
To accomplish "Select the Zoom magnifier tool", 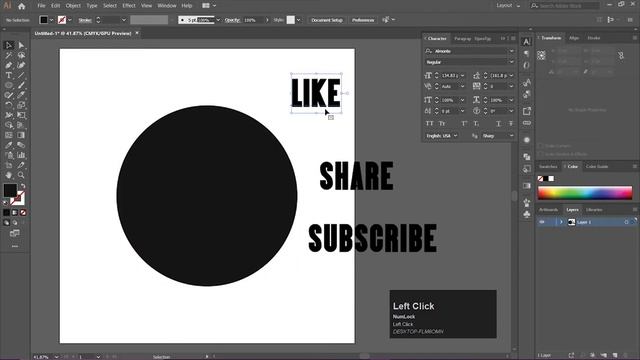I will tap(21, 175).
